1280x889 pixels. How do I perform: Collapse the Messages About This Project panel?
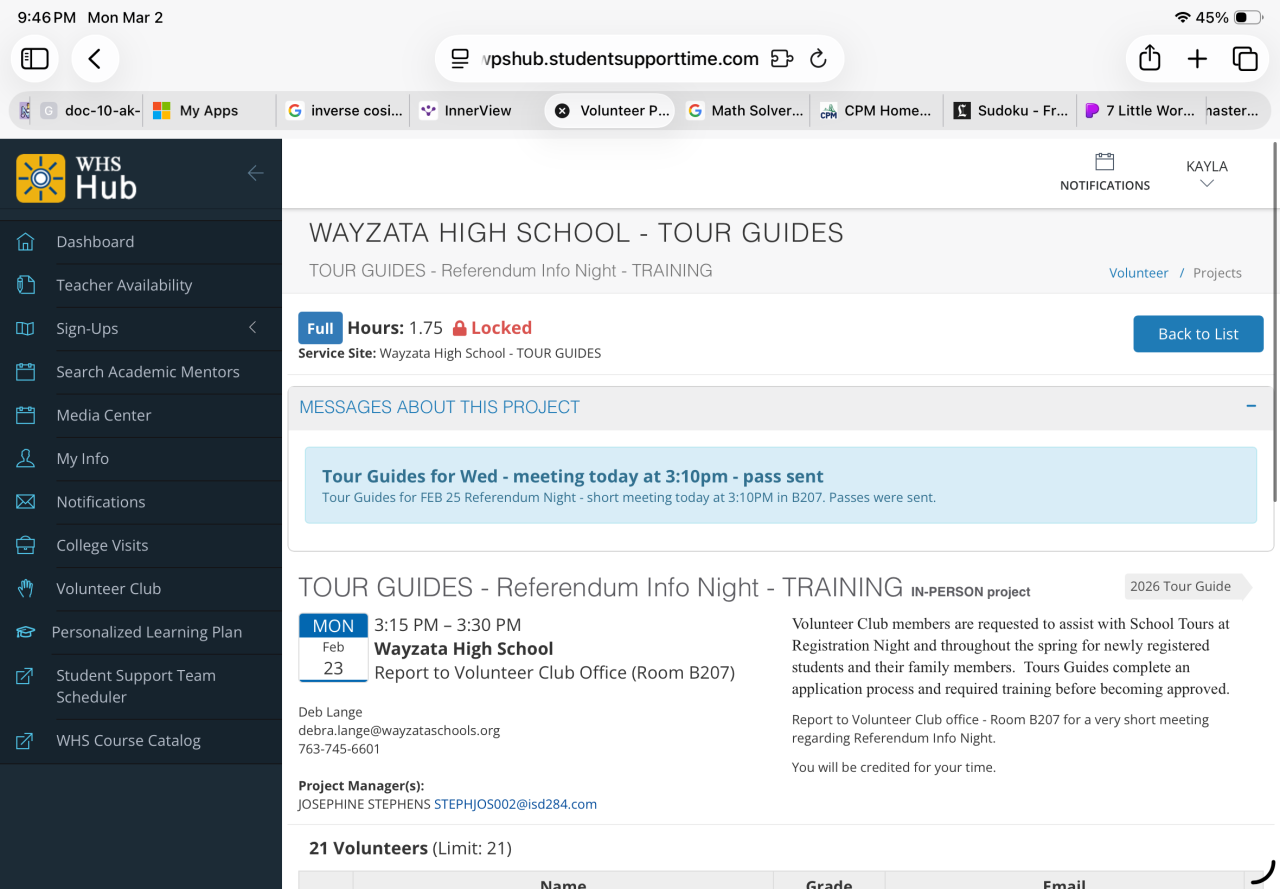point(1251,406)
